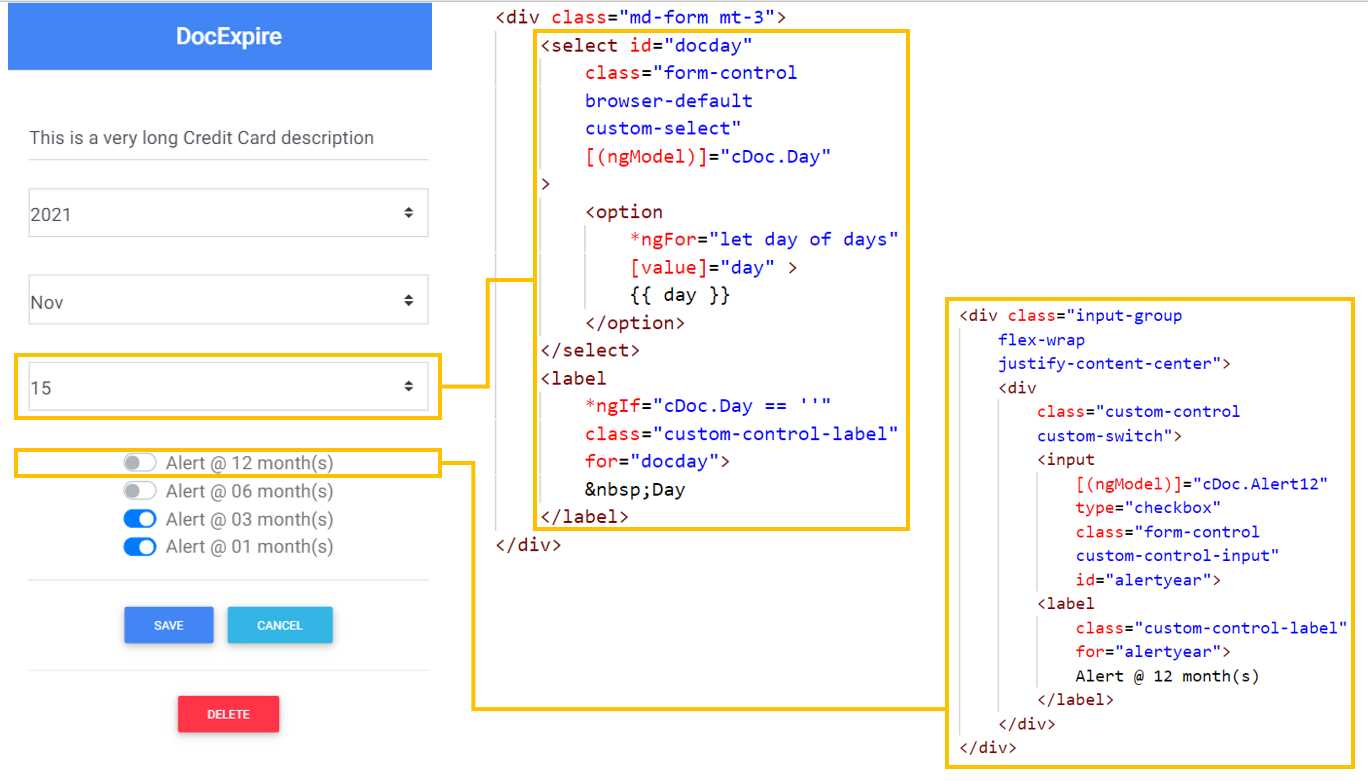Open the day dropdown showing 15

pyautogui.click(x=200, y=386)
